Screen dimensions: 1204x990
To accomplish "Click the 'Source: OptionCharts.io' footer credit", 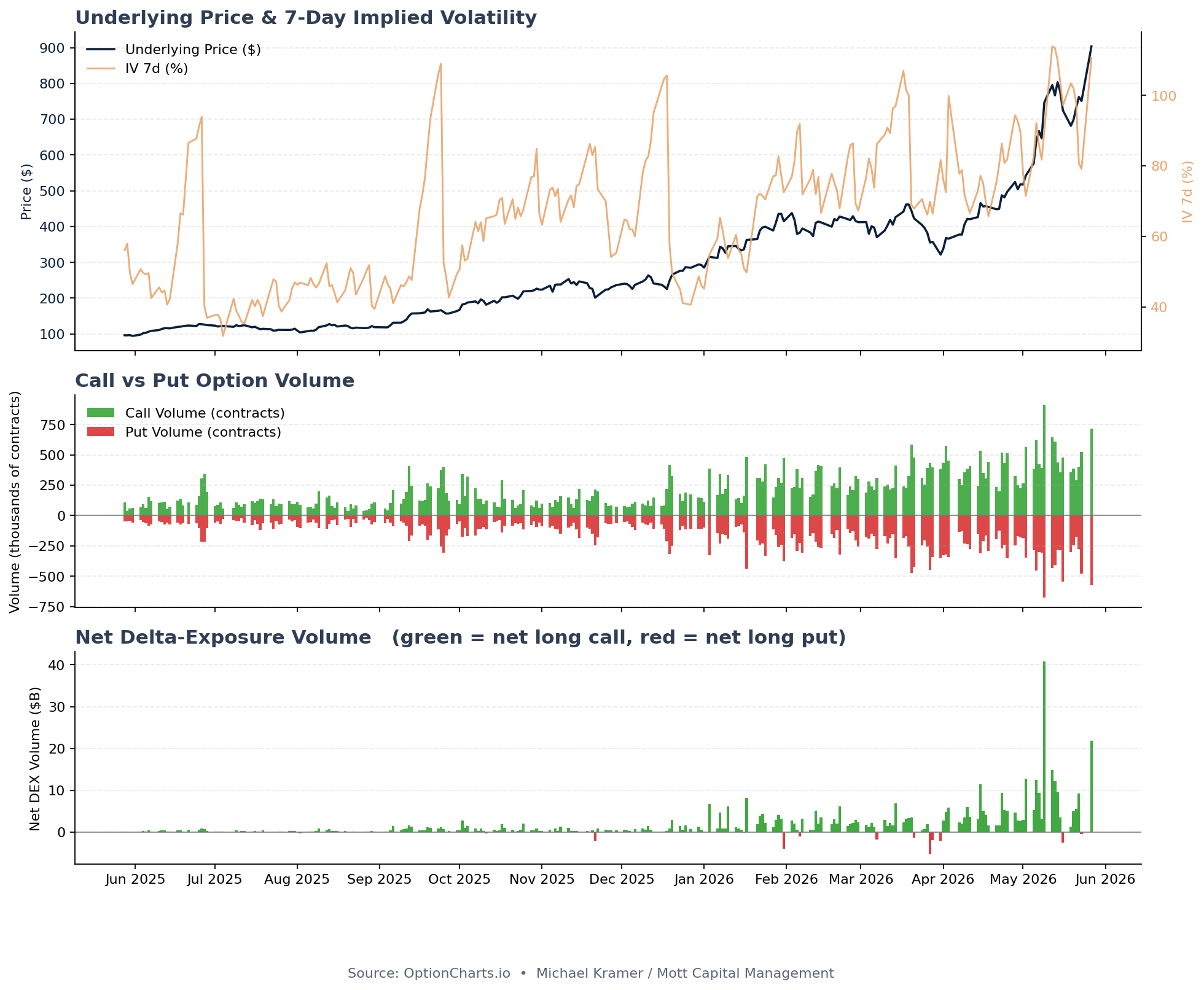I will tap(429, 973).
